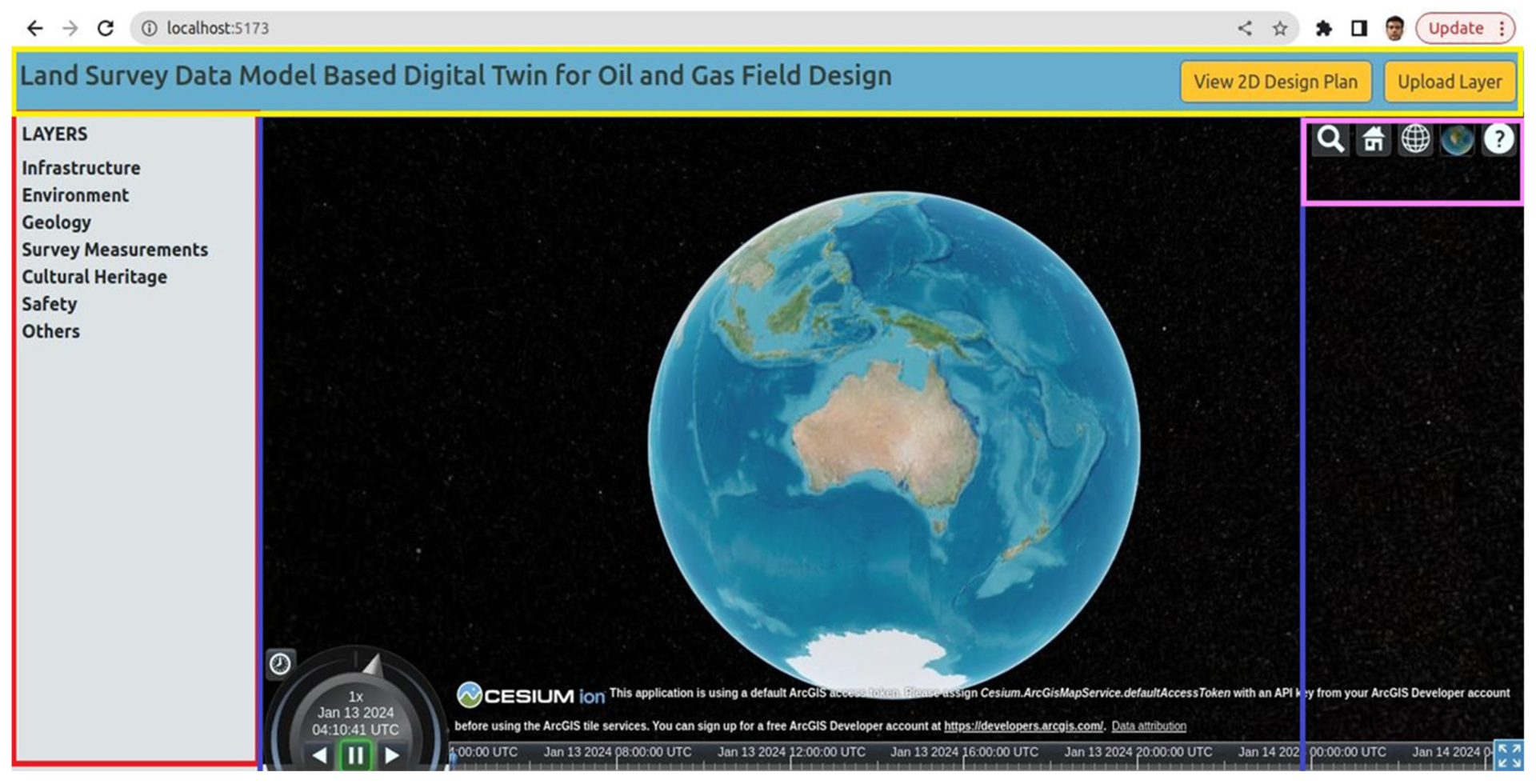Viewport: 1536px width, 784px height.
Task: Bookmark this page with the star icon
Action: pos(1280,28)
